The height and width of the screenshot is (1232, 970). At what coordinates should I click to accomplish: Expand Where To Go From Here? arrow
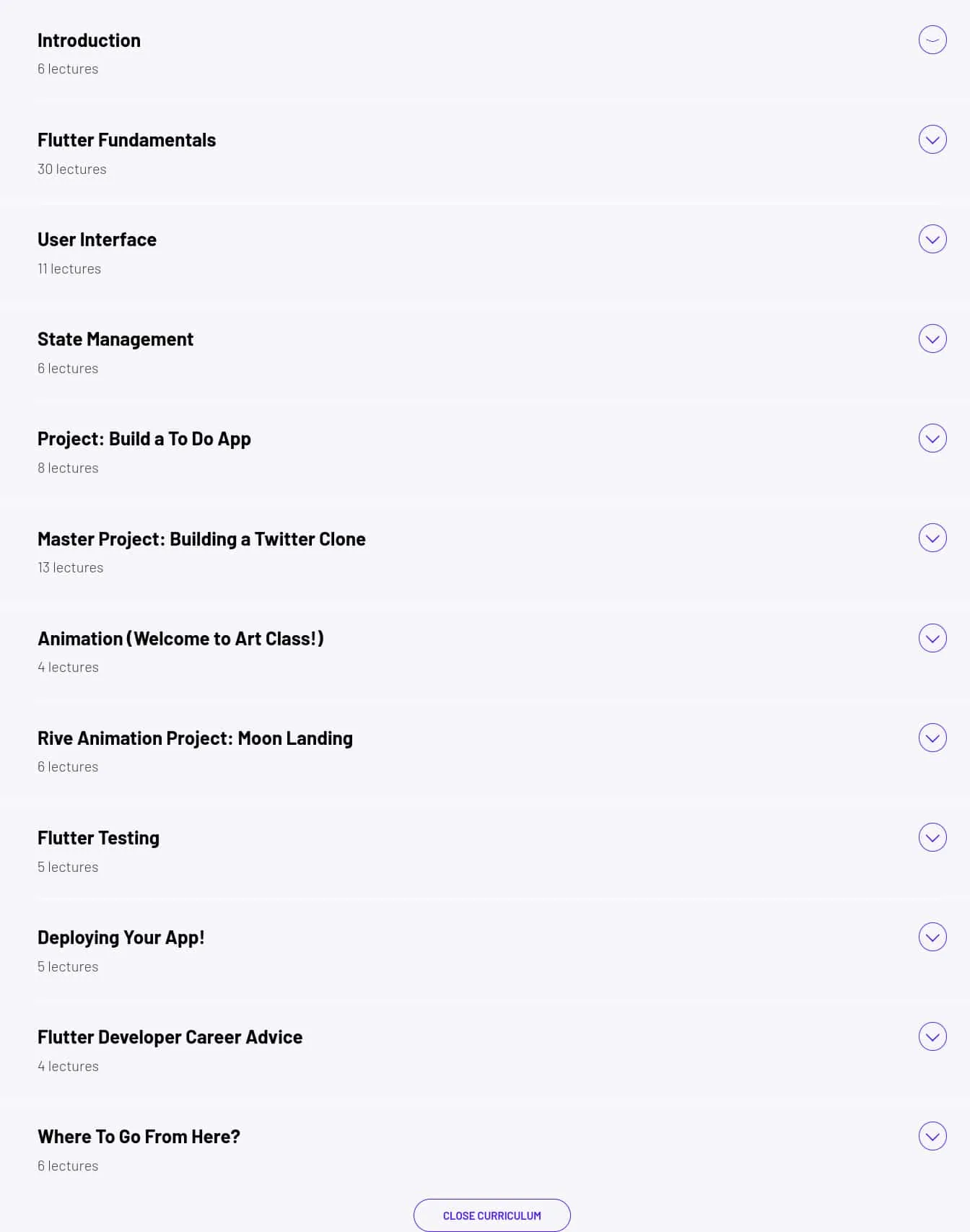(x=932, y=1136)
